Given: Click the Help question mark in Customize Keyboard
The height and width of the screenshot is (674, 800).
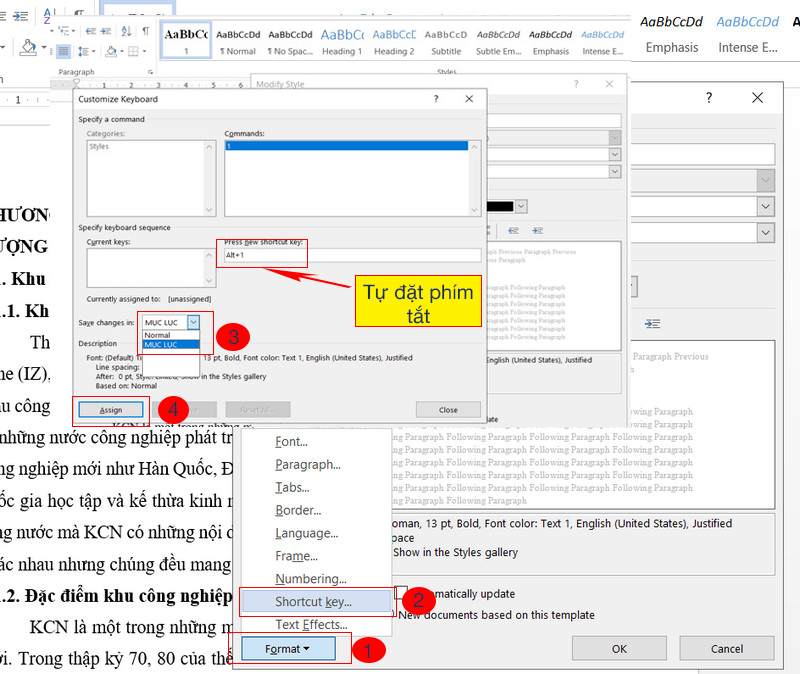Looking at the screenshot, I should point(436,100).
